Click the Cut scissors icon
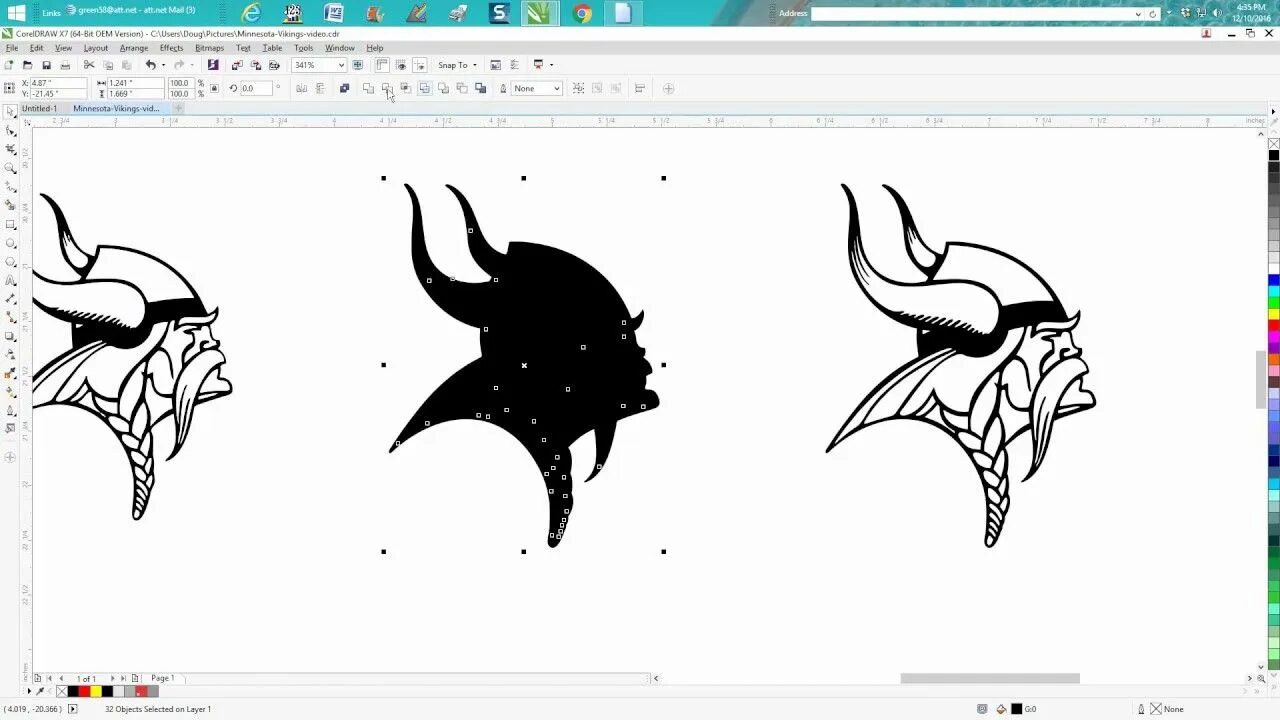The image size is (1280, 720). [89, 65]
